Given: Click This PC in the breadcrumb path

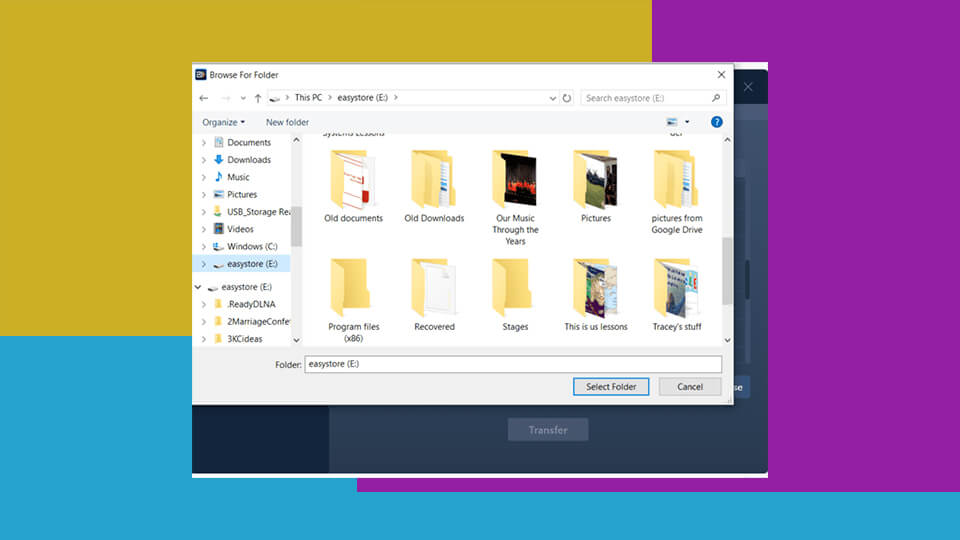Looking at the screenshot, I should click(308, 98).
